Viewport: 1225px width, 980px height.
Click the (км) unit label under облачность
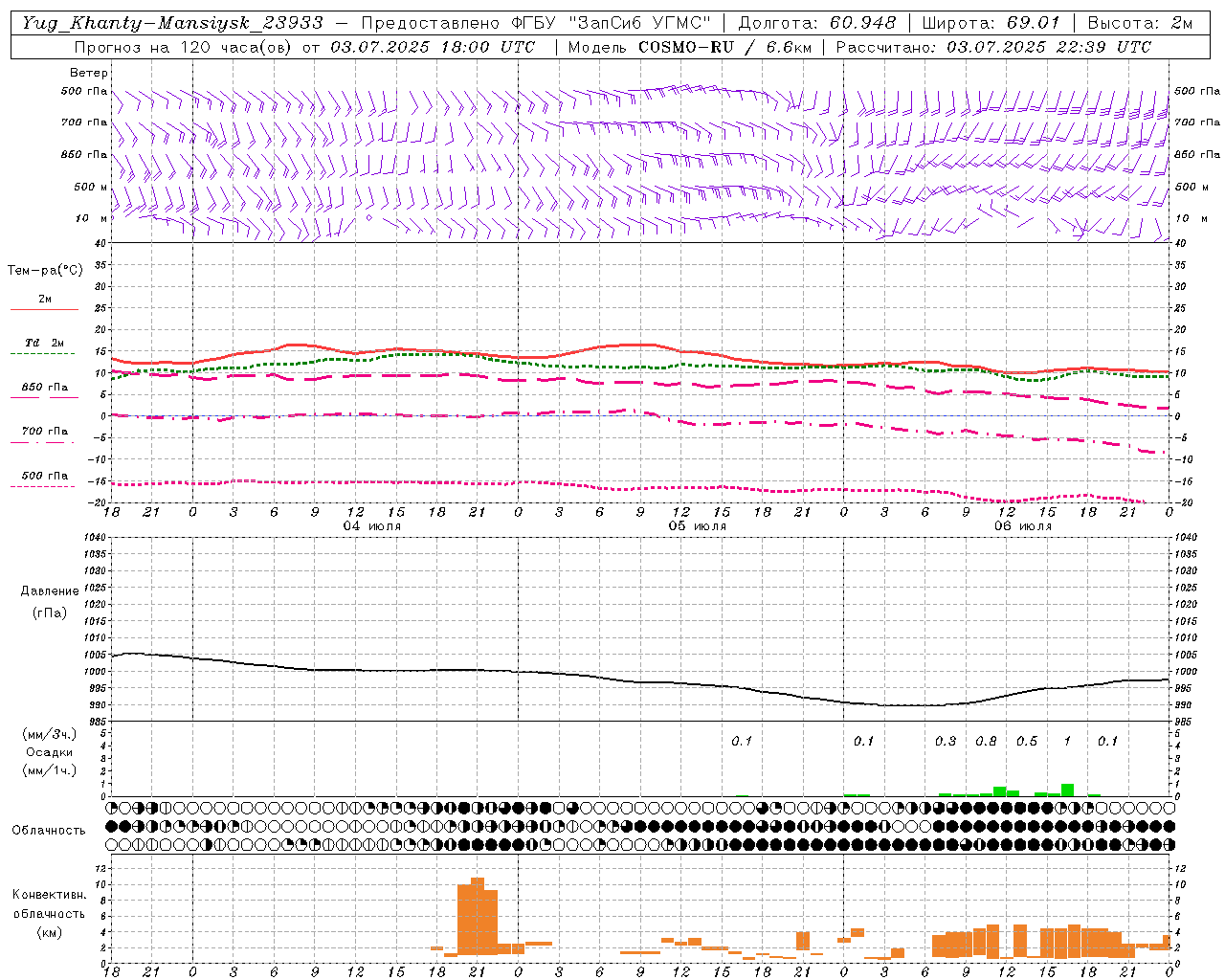point(49,932)
